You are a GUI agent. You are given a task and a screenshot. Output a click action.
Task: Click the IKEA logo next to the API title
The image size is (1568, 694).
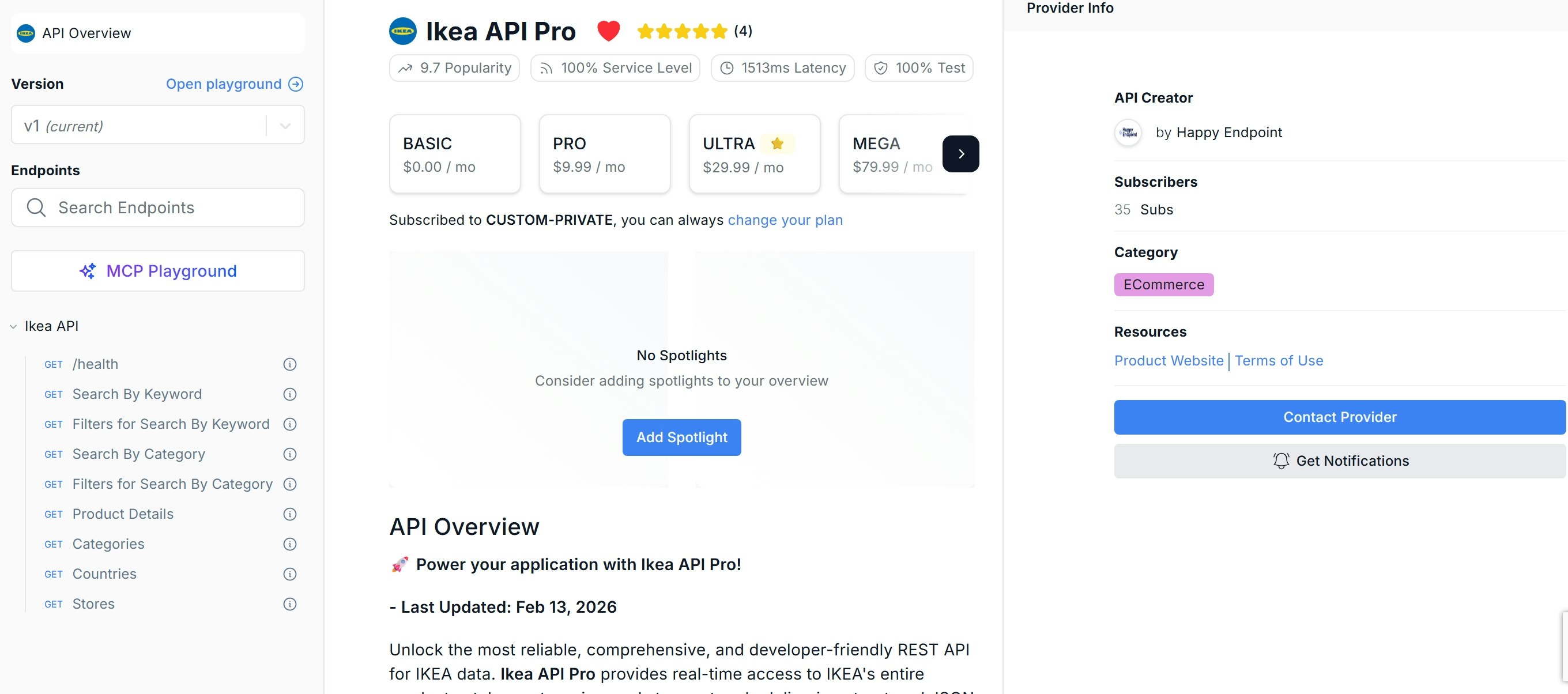(x=402, y=31)
